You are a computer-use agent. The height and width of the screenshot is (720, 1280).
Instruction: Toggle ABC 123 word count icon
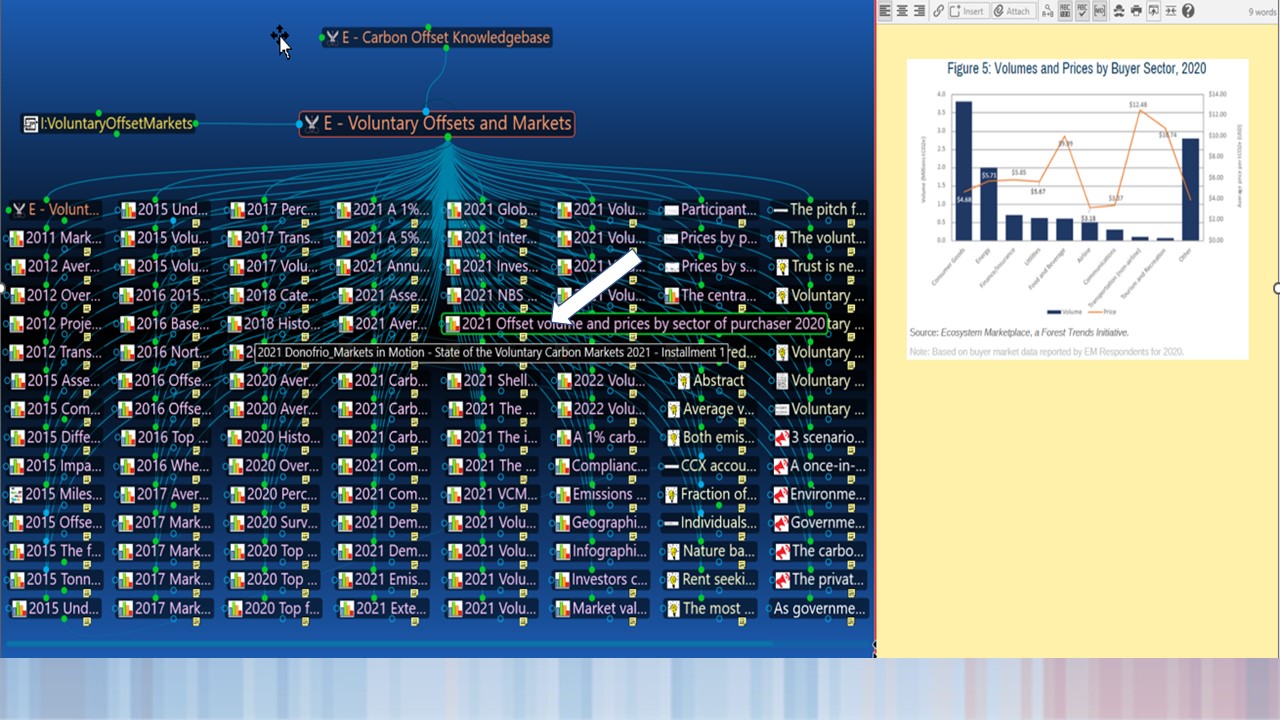point(1065,11)
